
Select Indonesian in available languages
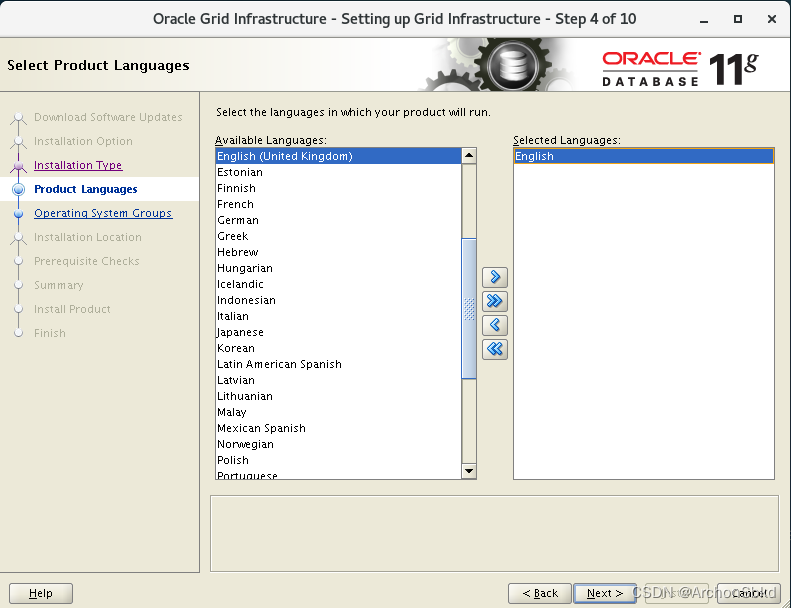[x=338, y=300]
